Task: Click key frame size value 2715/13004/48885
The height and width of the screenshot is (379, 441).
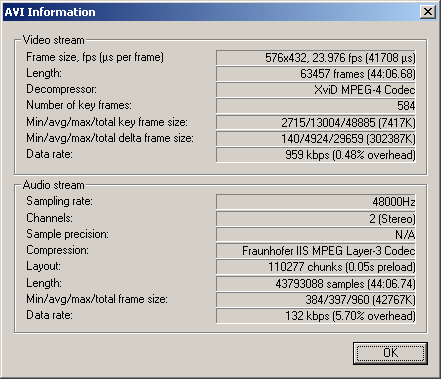Action: click(316, 122)
